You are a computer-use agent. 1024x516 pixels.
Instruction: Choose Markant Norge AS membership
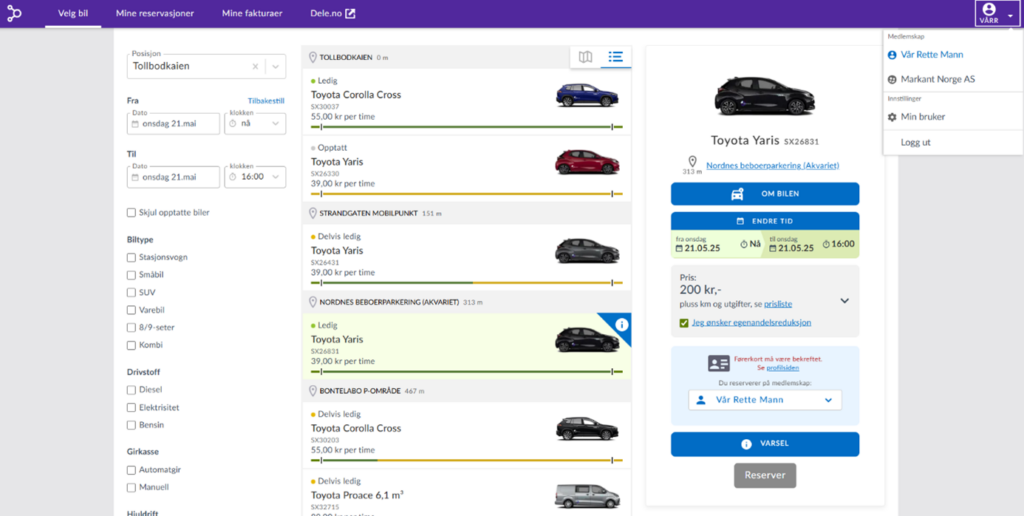point(937,79)
